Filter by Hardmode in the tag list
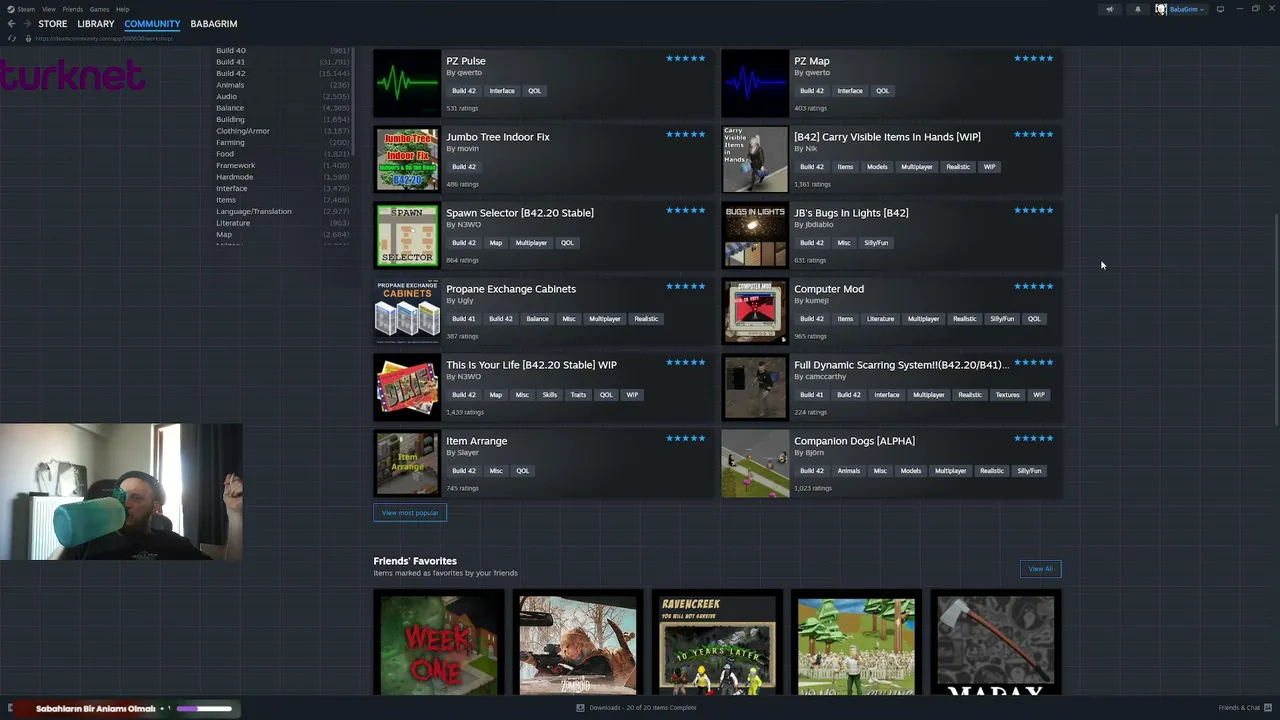The height and width of the screenshot is (720, 1280). [234, 177]
